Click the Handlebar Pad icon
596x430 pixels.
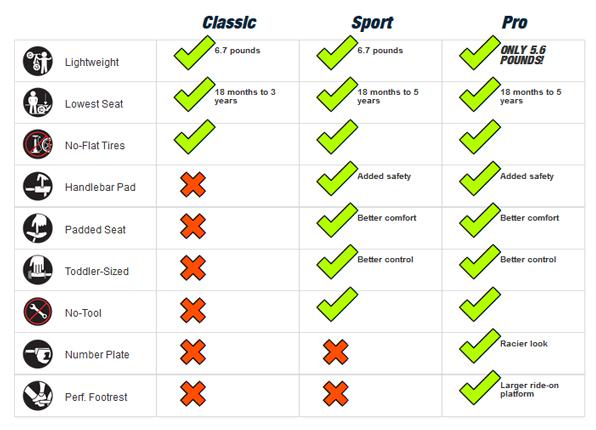click(x=38, y=186)
